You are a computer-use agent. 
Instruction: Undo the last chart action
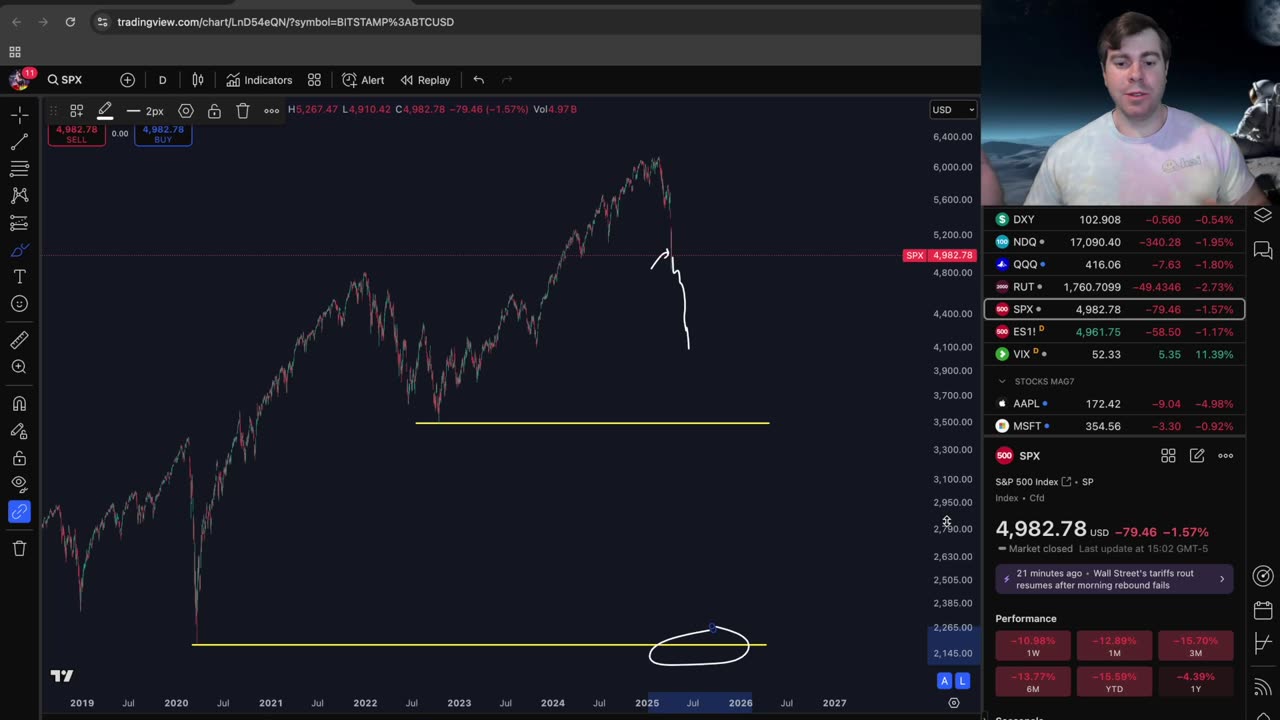click(478, 80)
